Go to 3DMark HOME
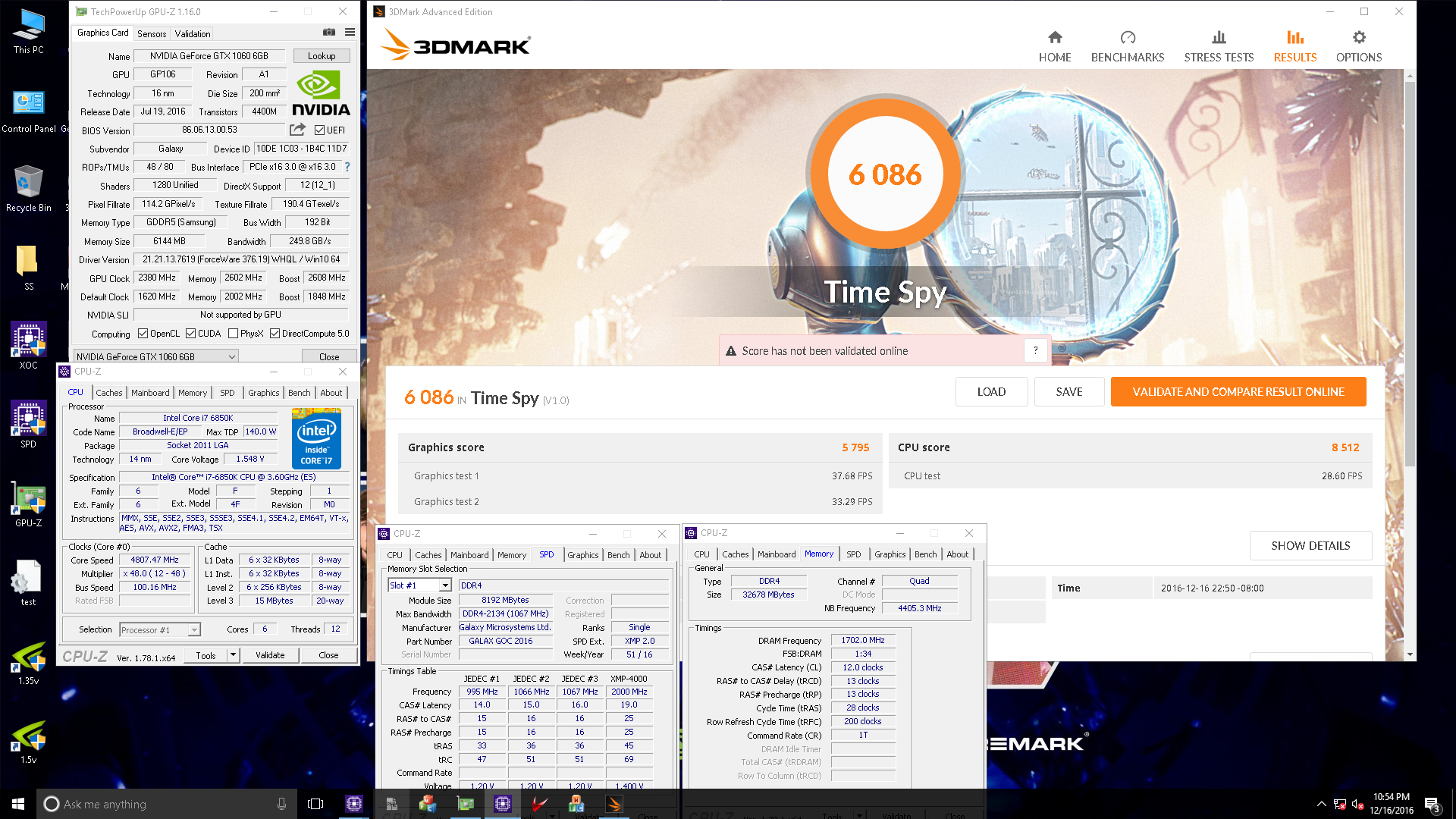Viewport: 1456px width, 819px height. coord(1055,47)
